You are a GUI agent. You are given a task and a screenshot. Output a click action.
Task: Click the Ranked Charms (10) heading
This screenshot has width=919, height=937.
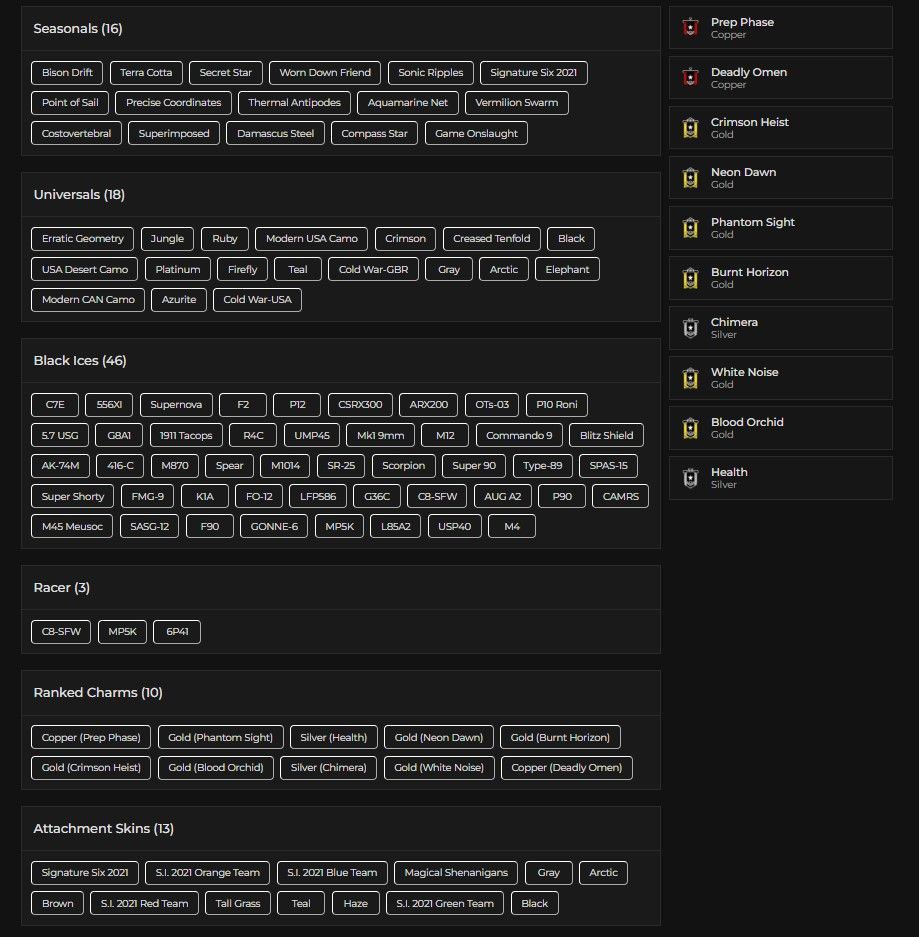click(98, 693)
